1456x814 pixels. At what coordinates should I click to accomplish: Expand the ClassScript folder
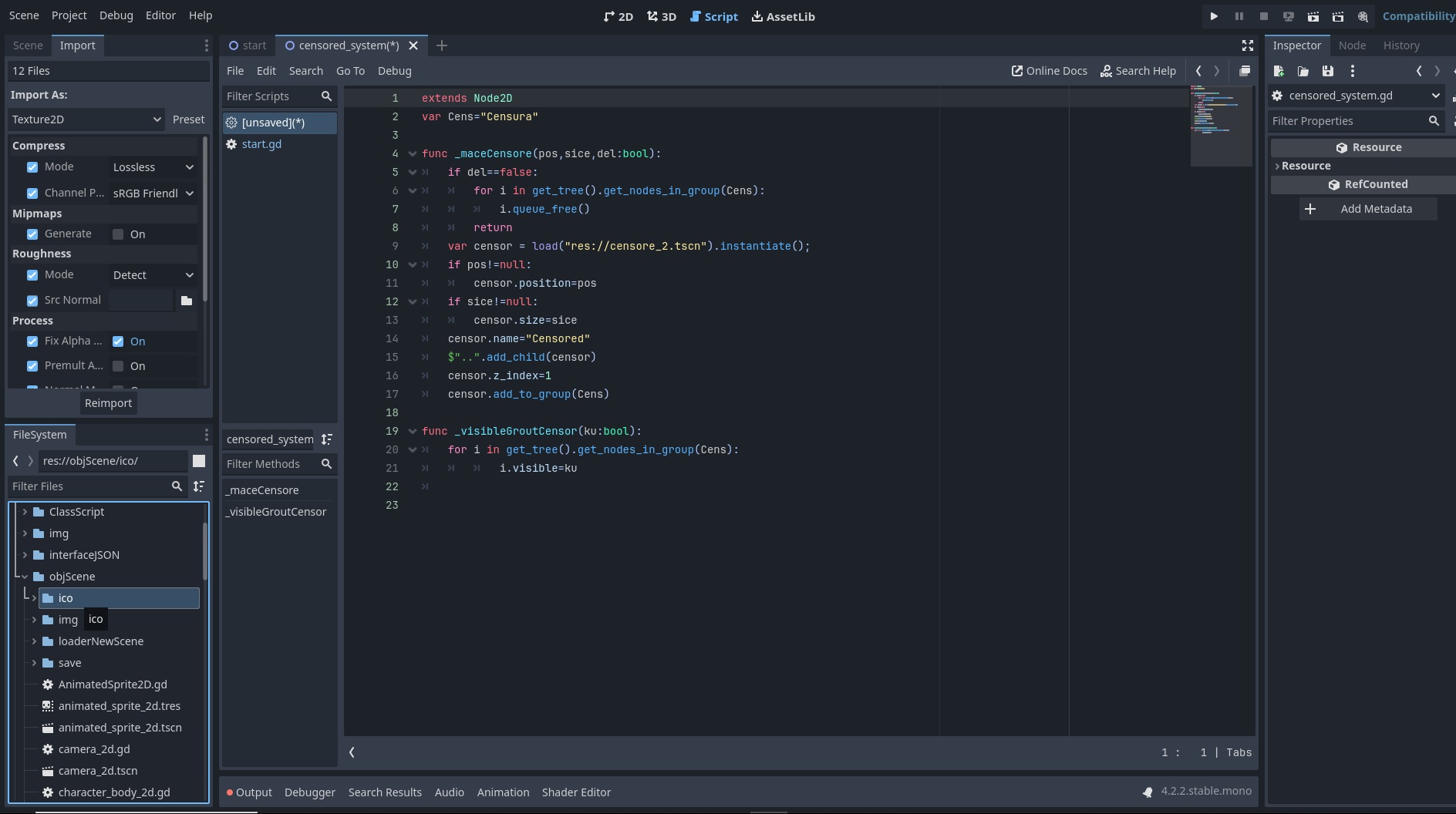point(25,512)
